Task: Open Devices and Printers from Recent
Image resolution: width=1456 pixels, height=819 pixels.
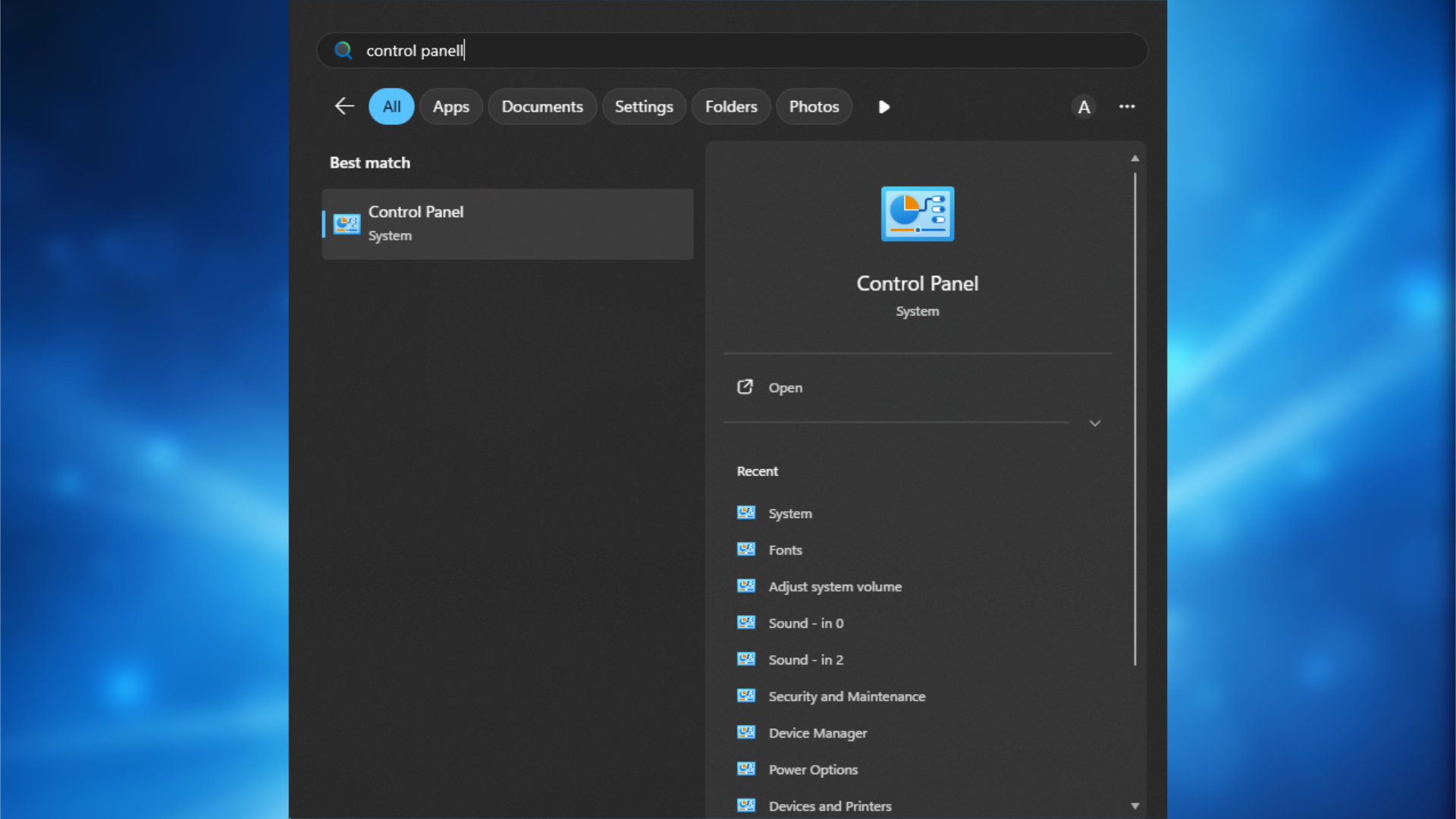Action: [x=830, y=805]
